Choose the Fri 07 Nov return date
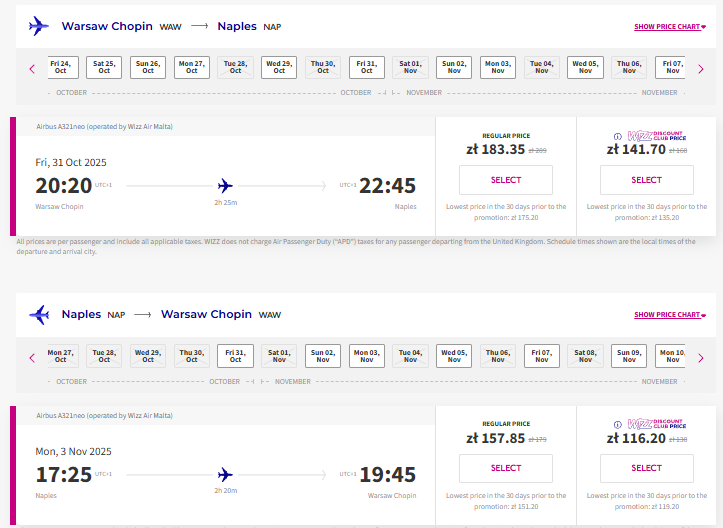723x528 pixels. [x=542, y=356]
